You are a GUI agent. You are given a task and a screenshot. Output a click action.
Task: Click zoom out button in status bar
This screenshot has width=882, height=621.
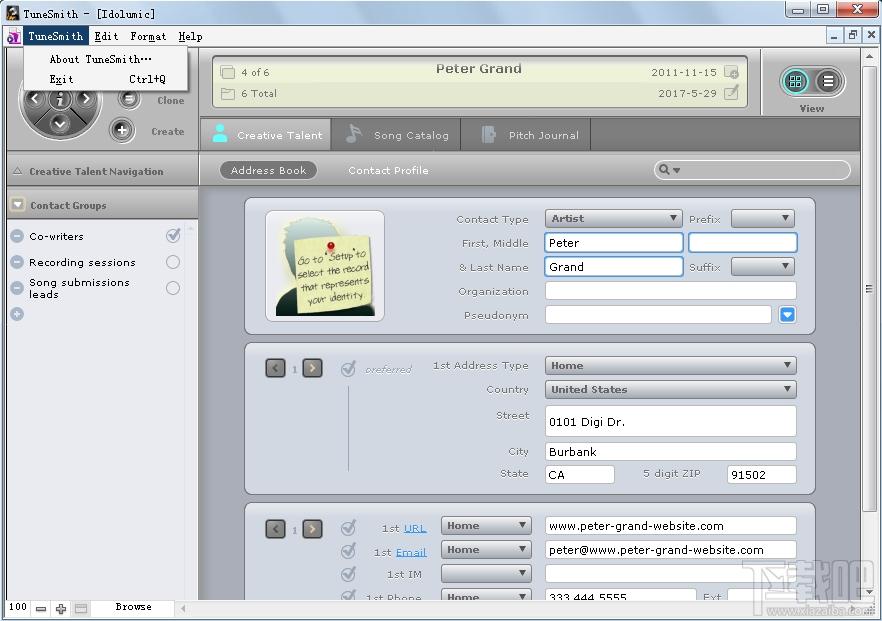pos(40,608)
